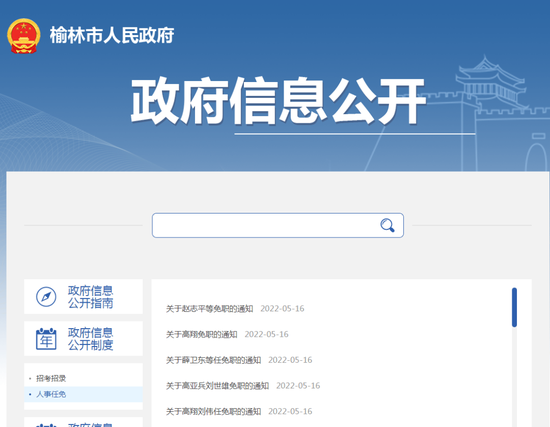Image resolution: width=550 pixels, height=427 pixels.
Task: Open notice 关于高亚兵刘世雄免职的通知
Action: click(217, 385)
